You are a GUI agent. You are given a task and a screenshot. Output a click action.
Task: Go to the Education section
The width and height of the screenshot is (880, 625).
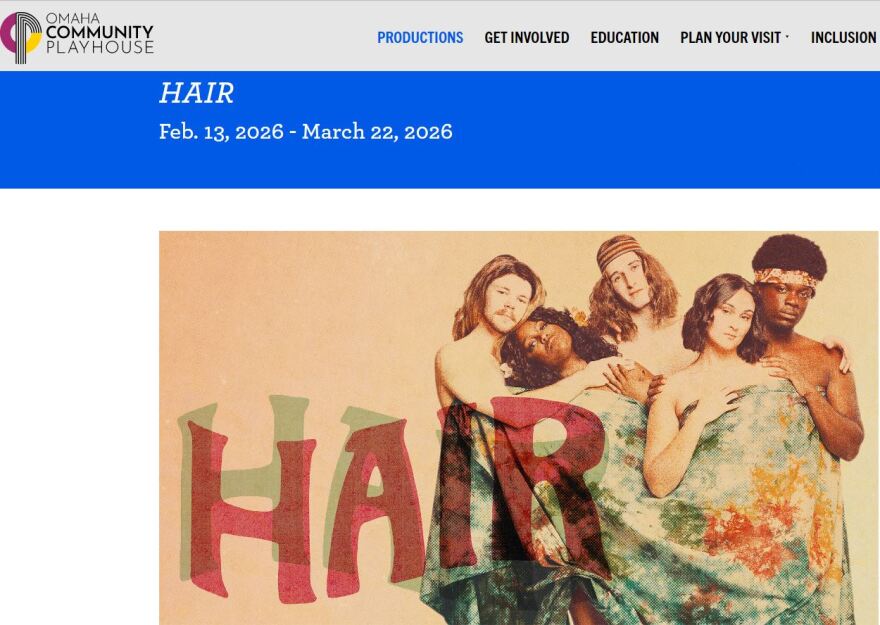point(625,38)
